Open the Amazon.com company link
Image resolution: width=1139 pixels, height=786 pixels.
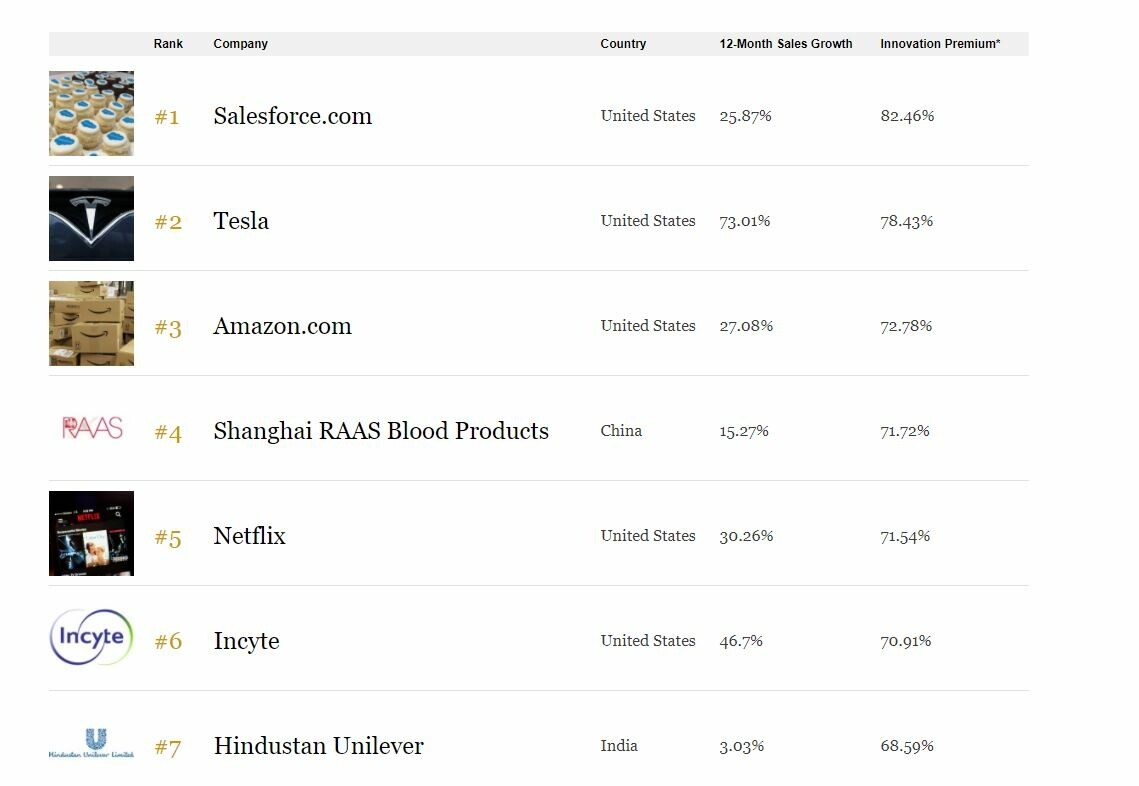pyautogui.click(x=283, y=326)
